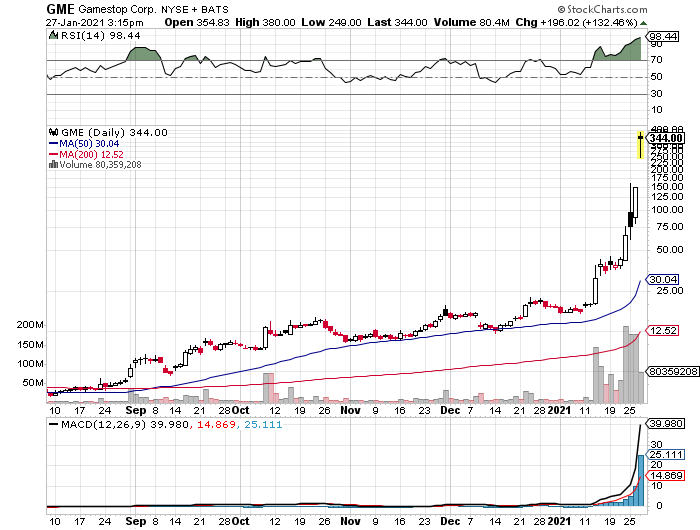This screenshot has width=700, height=530.
Task: Click 'Oct' on the price chart date axis
Action: [241, 410]
